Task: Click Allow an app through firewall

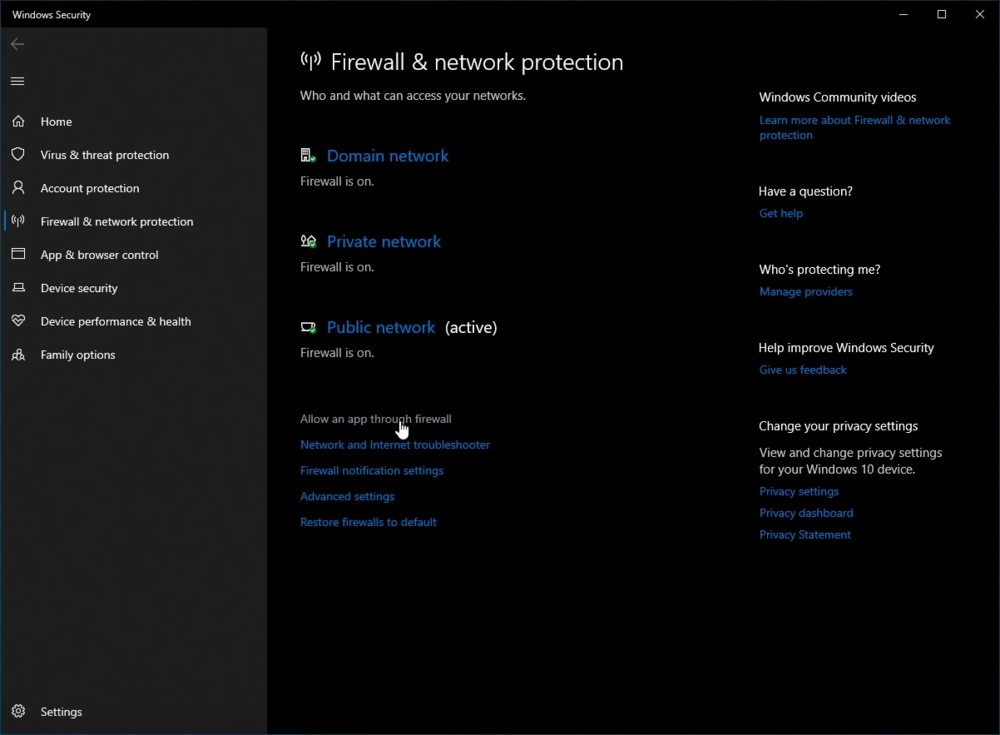Action: click(375, 419)
